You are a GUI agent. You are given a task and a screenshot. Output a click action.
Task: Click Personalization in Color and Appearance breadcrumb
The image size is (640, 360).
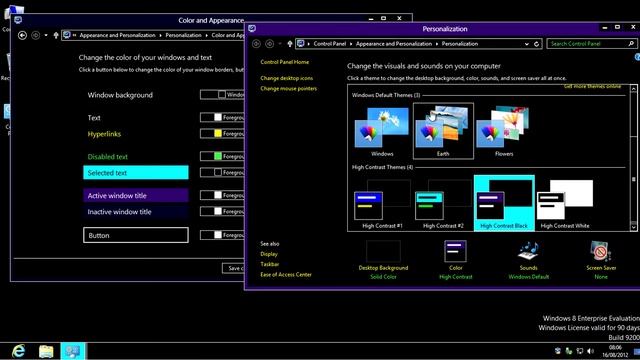click(183, 36)
